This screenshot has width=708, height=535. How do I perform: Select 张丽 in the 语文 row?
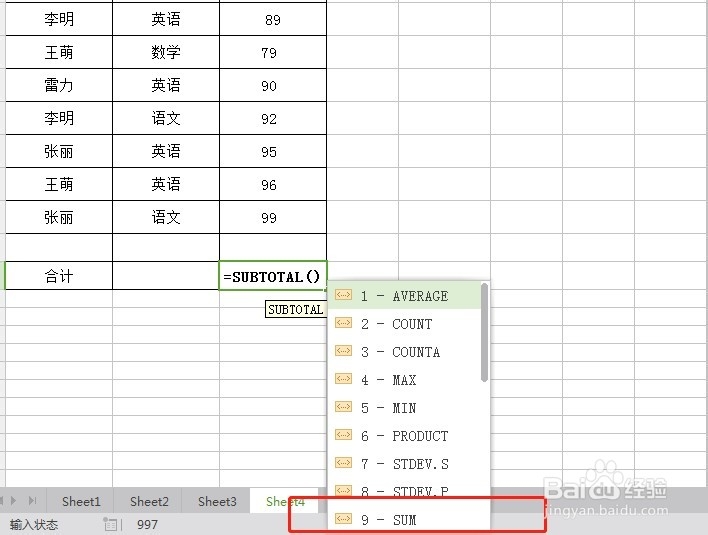pyautogui.click(x=59, y=217)
